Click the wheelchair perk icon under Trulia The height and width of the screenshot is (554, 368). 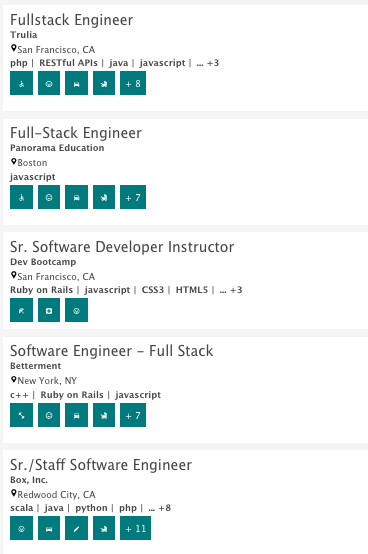pyautogui.click(x=22, y=83)
